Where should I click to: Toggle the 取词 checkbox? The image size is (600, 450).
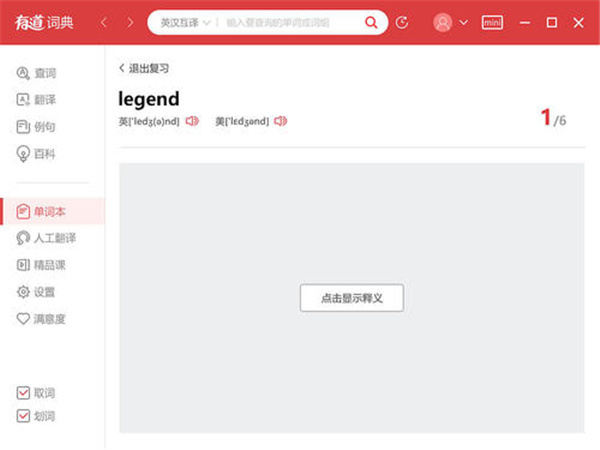pos(23,393)
